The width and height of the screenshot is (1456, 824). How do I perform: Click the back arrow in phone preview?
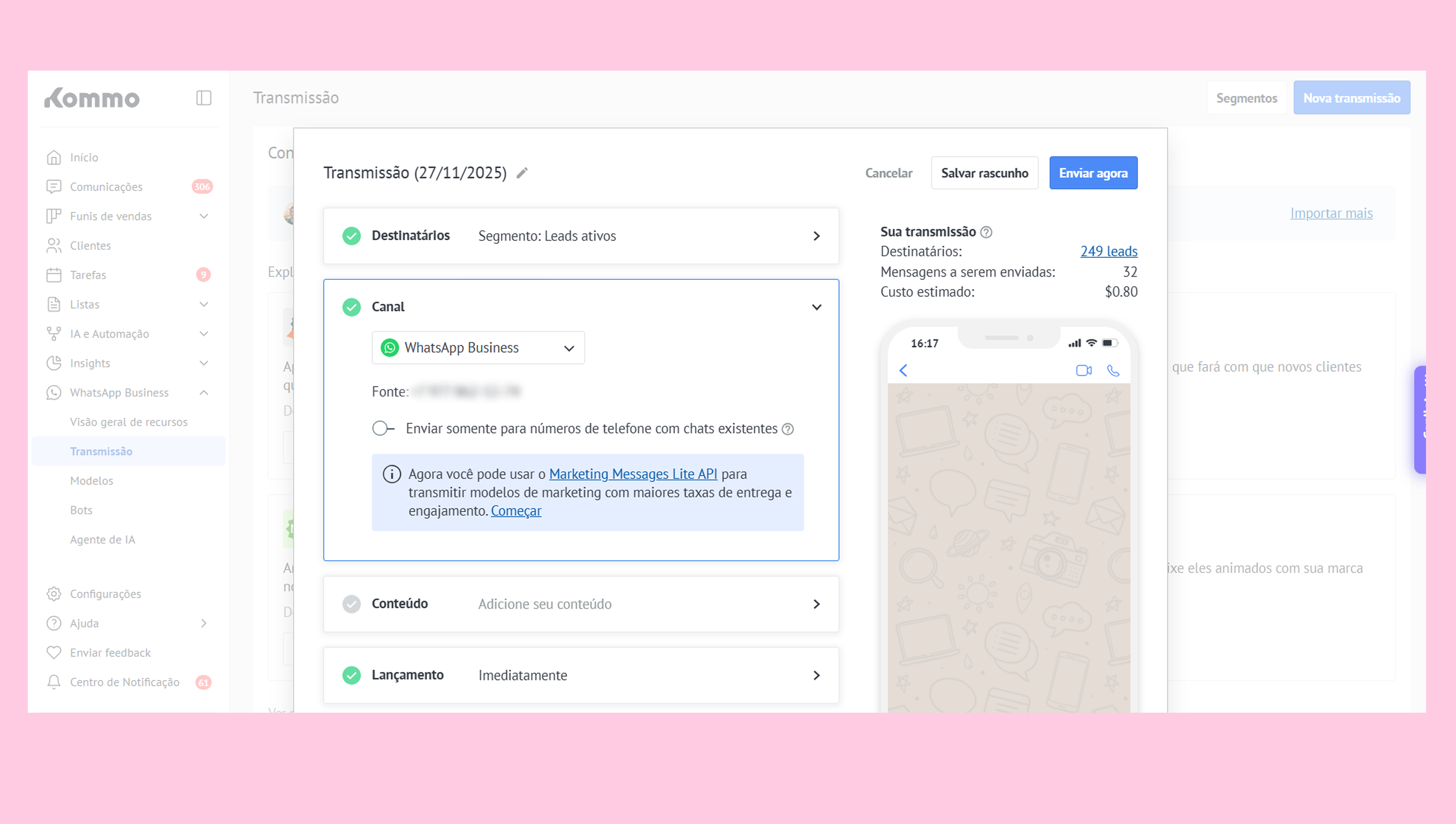pyautogui.click(x=904, y=371)
